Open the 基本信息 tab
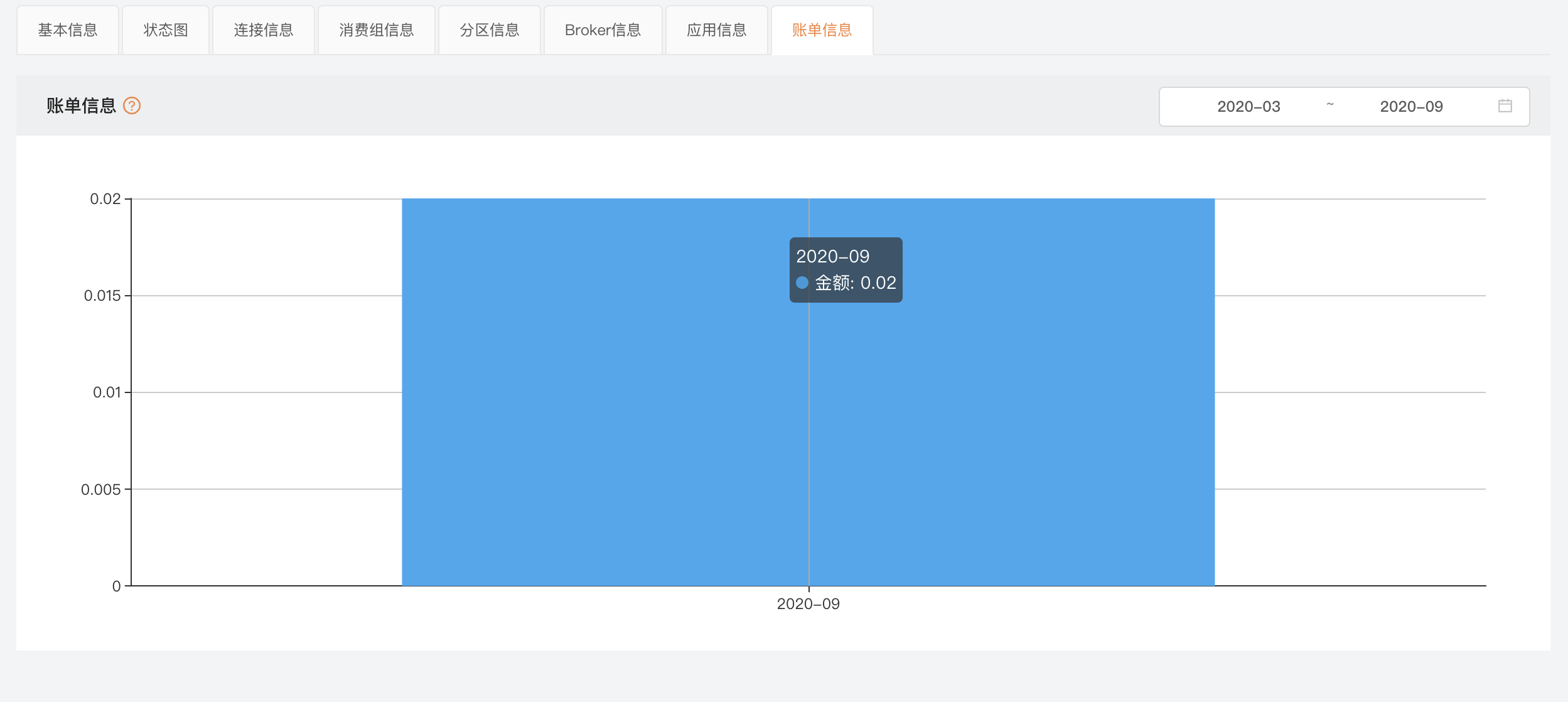The height and width of the screenshot is (702, 1568). pyautogui.click(x=68, y=30)
